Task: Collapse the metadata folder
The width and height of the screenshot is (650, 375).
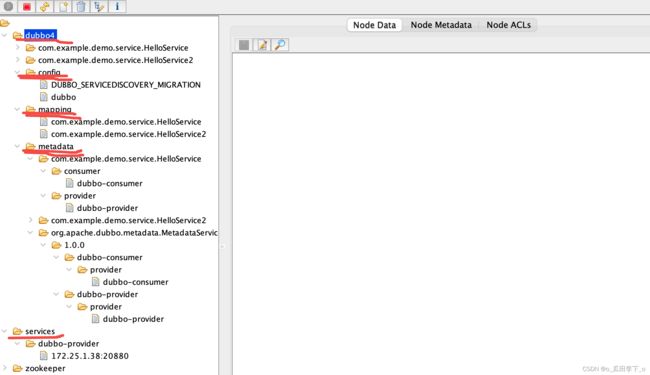Action: (x=17, y=146)
